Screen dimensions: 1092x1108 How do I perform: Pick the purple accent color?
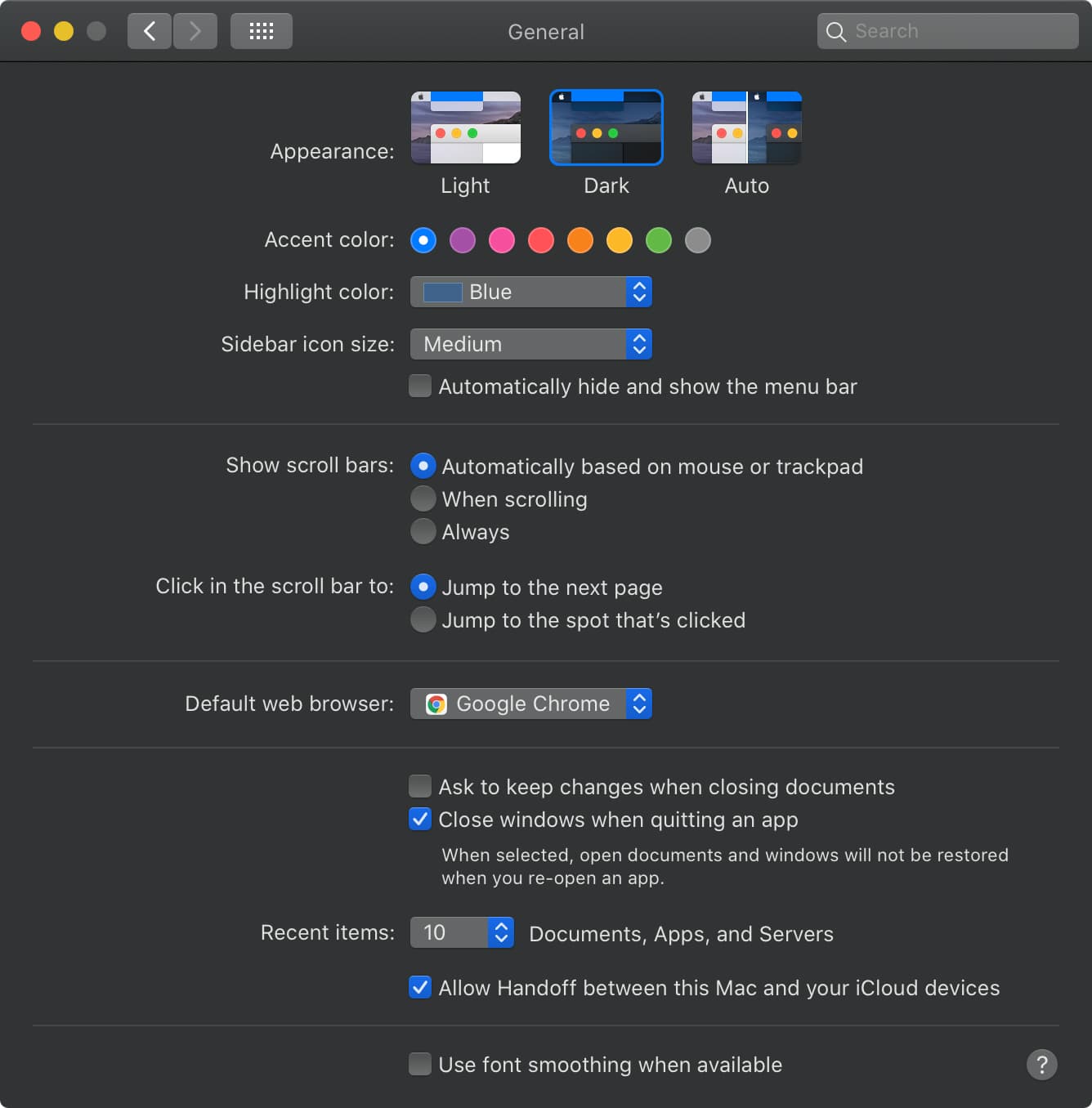[x=463, y=240]
